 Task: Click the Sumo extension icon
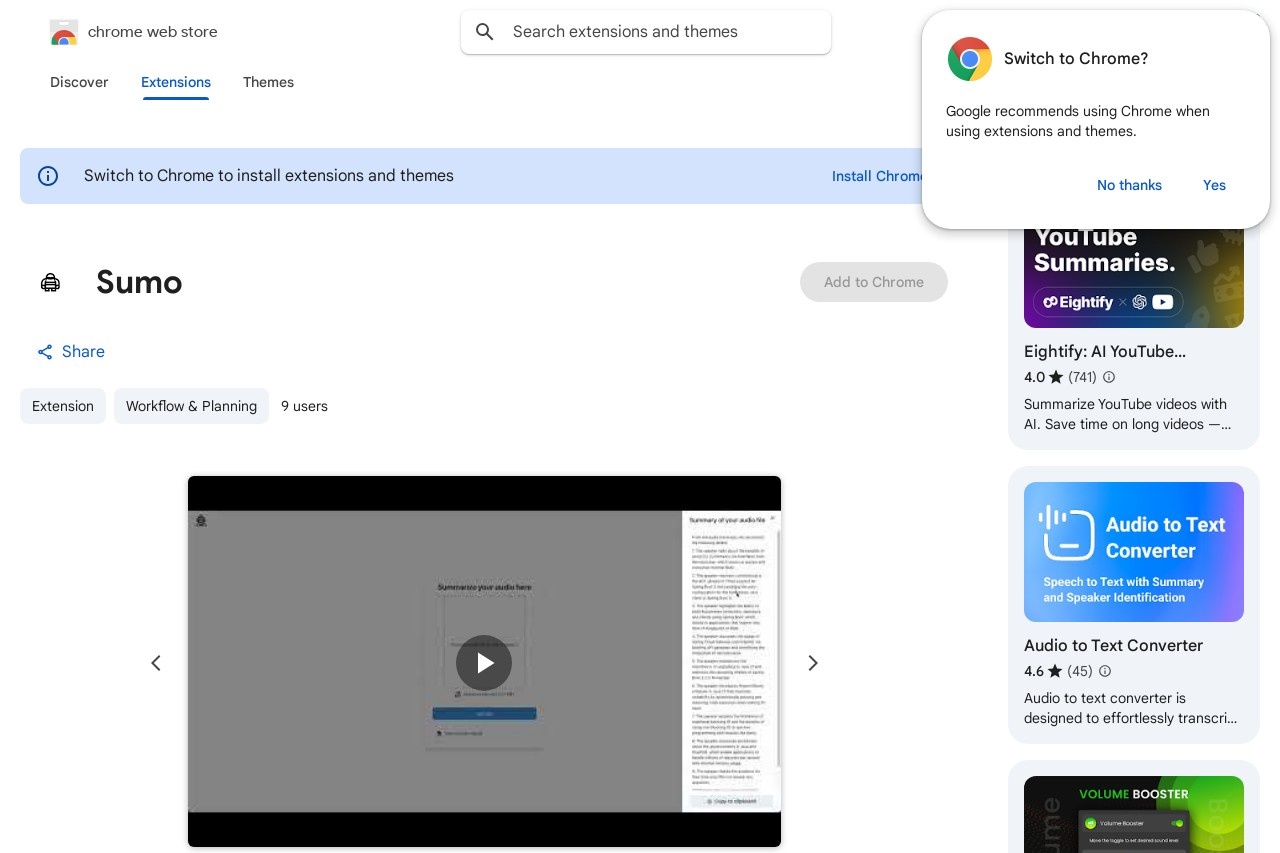(x=50, y=283)
